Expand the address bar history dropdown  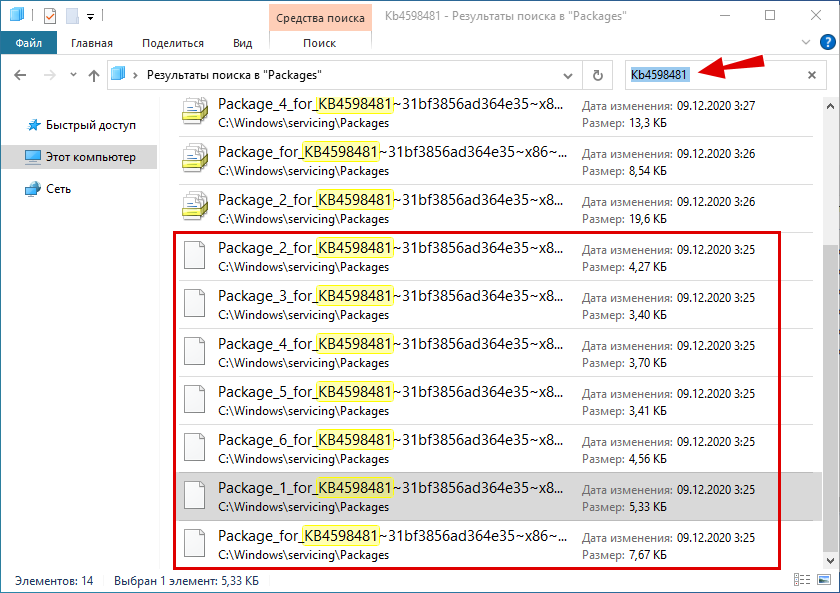(568, 76)
